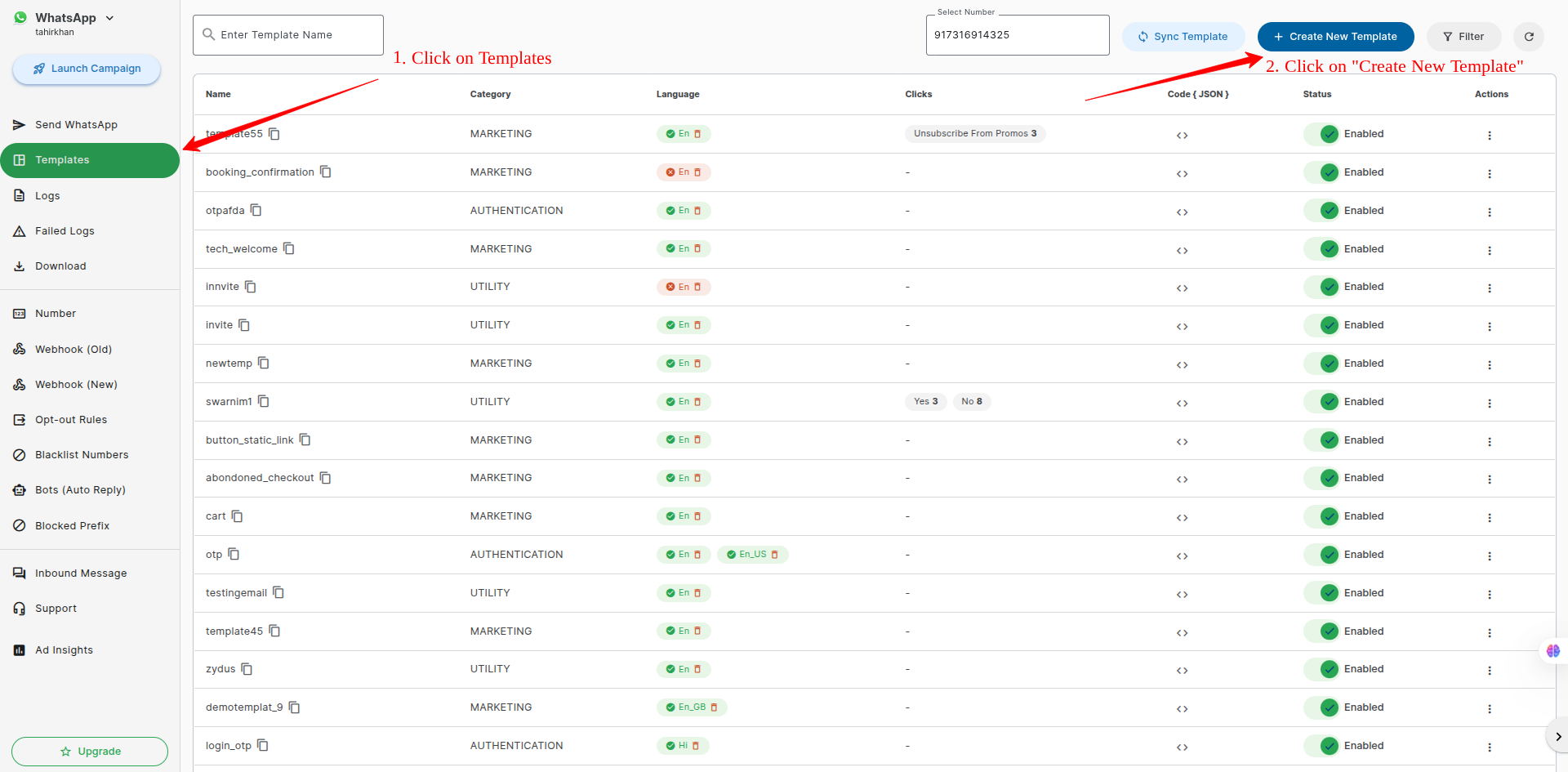The height and width of the screenshot is (772, 1568).
Task: Click the search magnifier icon
Action: [209, 34]
